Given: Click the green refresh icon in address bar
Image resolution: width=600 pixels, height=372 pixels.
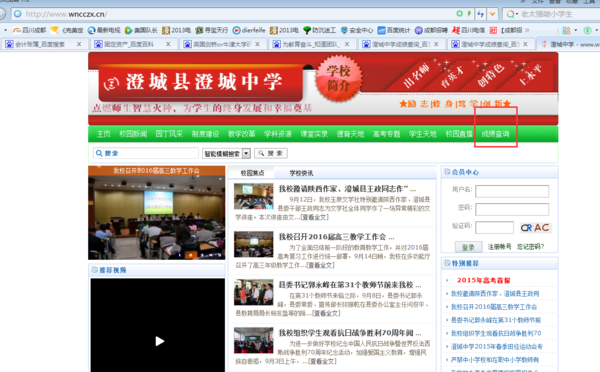Looking at the screenshot, I should [x=460, y=14].
